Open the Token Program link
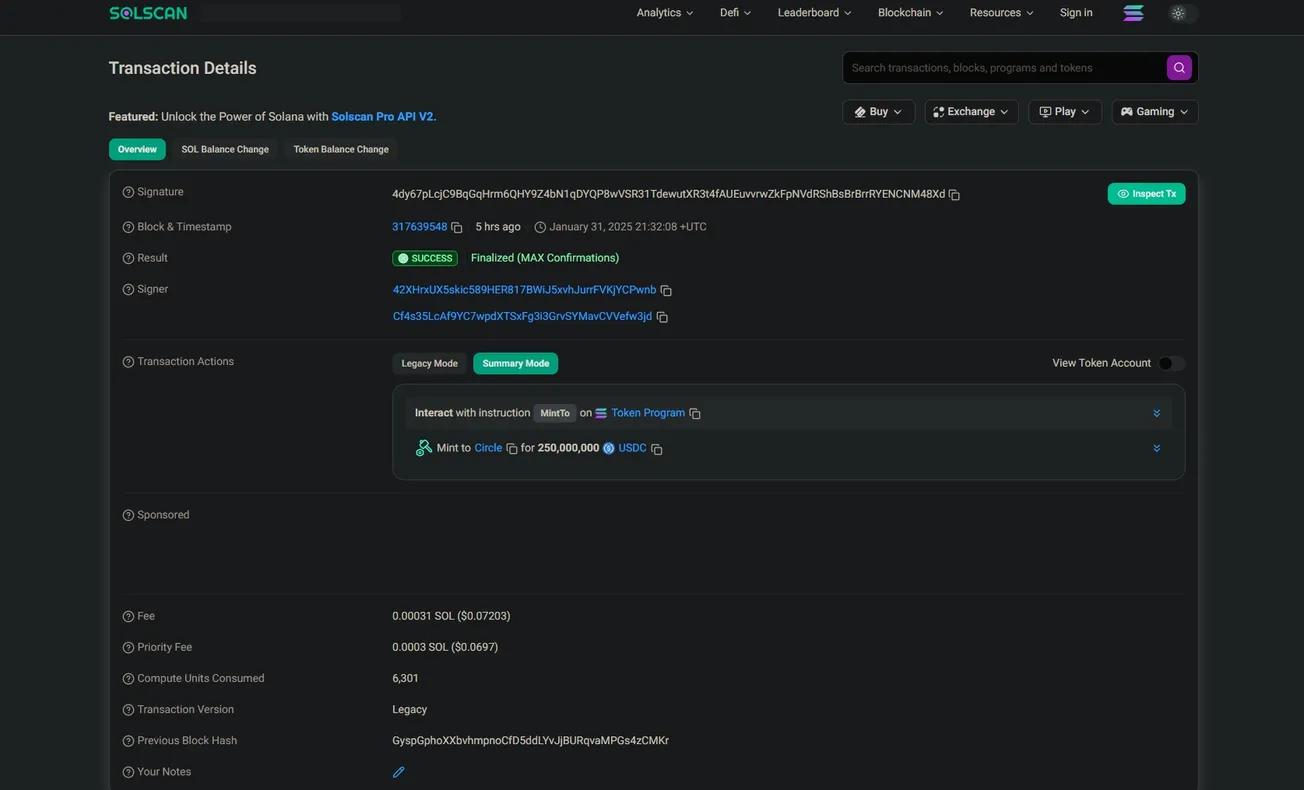Image resolution: width=1304 pixels, height=790 pixels. pos(648,413)
